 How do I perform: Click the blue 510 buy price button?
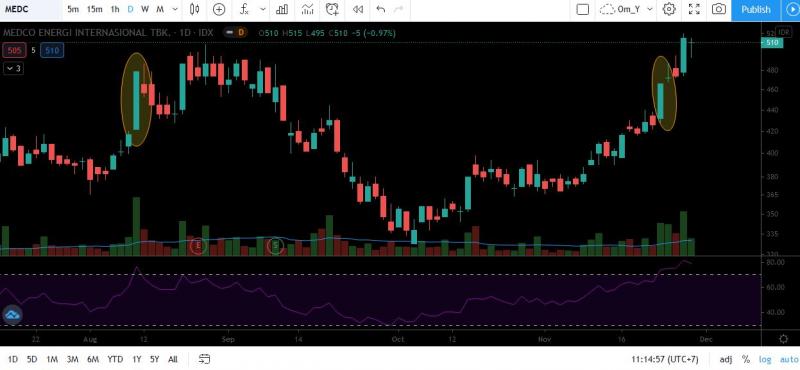[x=53, y=50]
